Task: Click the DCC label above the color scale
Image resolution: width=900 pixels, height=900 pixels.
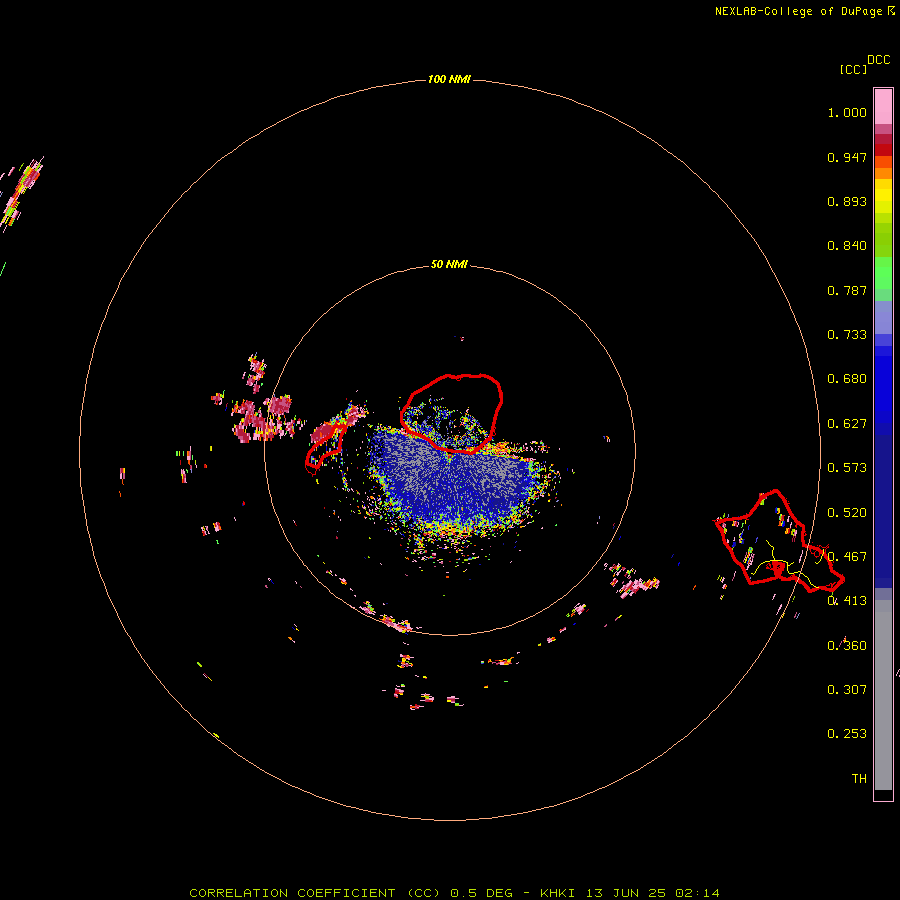Action: point(878,60)
